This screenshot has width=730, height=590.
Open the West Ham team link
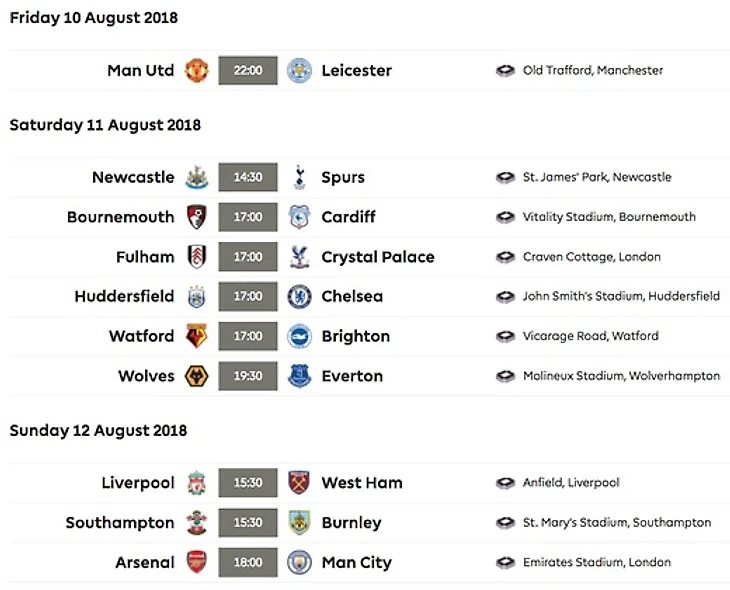[x=362, y=483]
